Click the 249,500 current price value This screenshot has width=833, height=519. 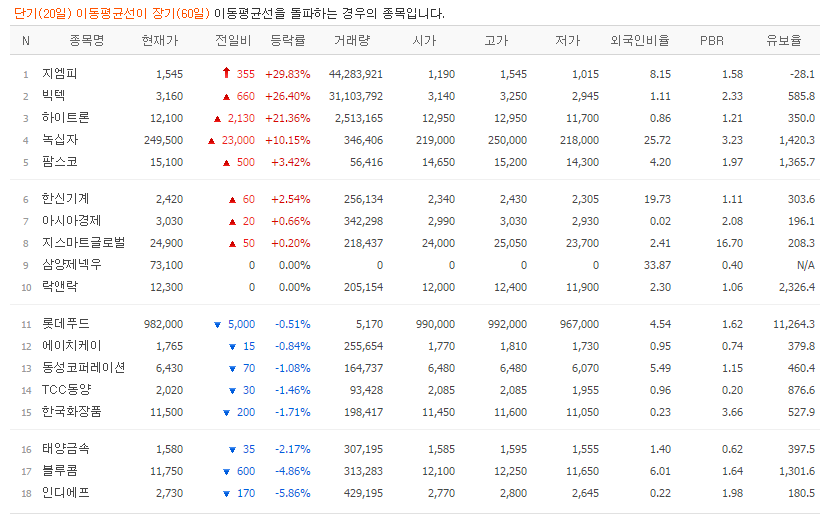click(x=164, y=140)
